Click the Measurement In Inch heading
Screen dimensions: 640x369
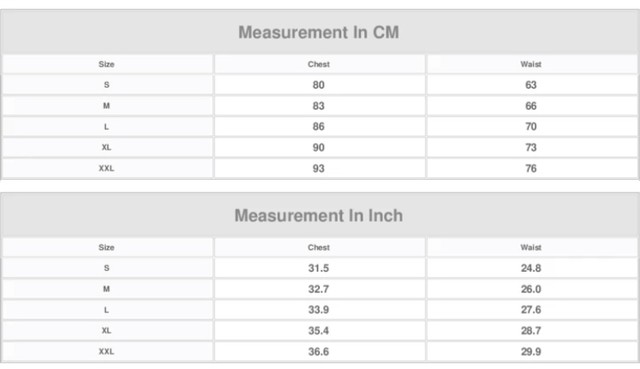pos(318,216)
